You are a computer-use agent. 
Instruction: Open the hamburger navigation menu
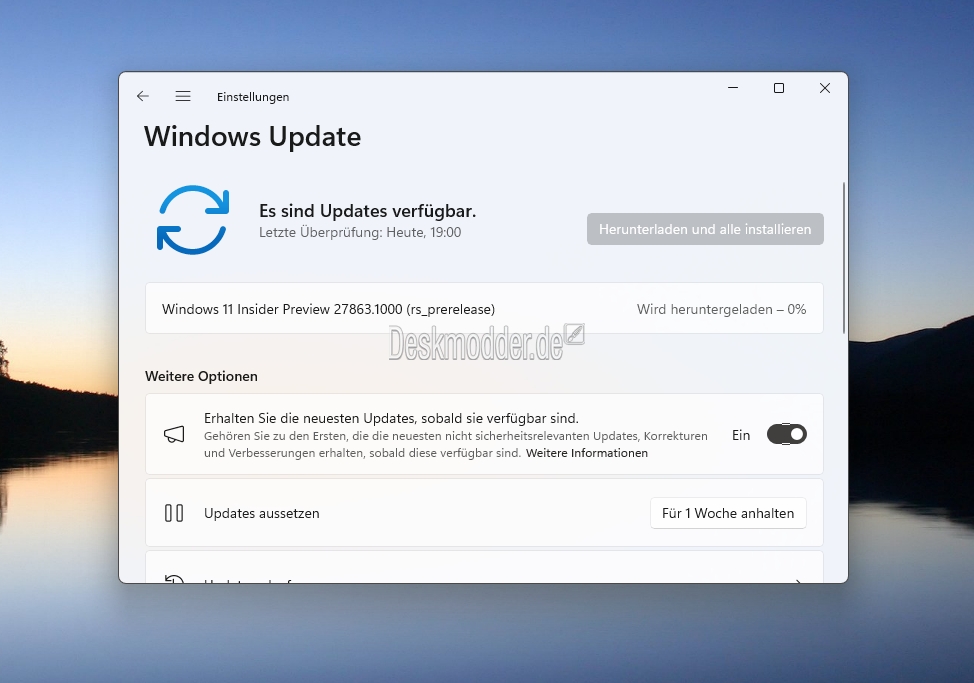click(x=183, y=96)
